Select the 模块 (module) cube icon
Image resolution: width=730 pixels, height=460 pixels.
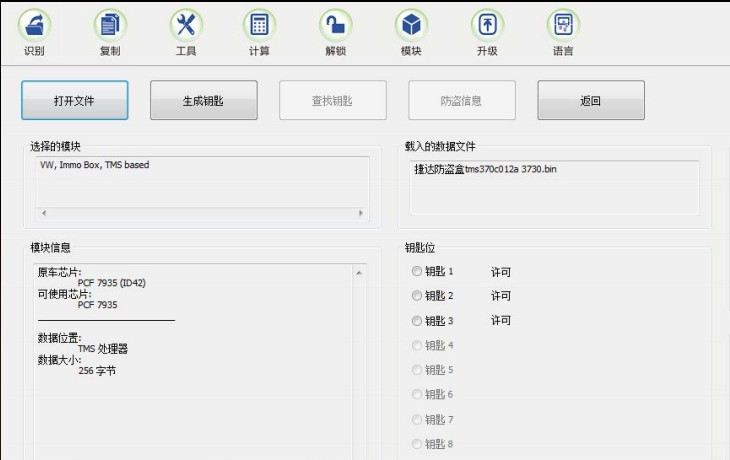pos(412,25)
